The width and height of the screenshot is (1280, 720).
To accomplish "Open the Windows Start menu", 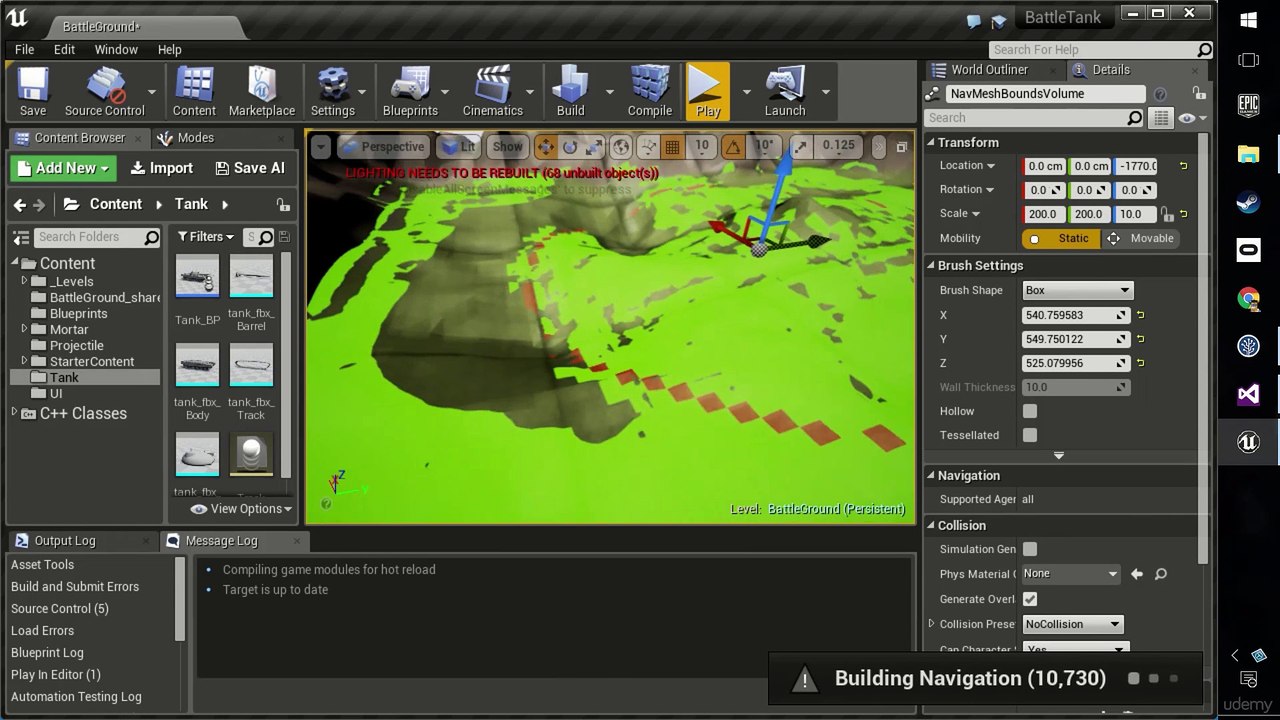I will tap(1249, 20).
